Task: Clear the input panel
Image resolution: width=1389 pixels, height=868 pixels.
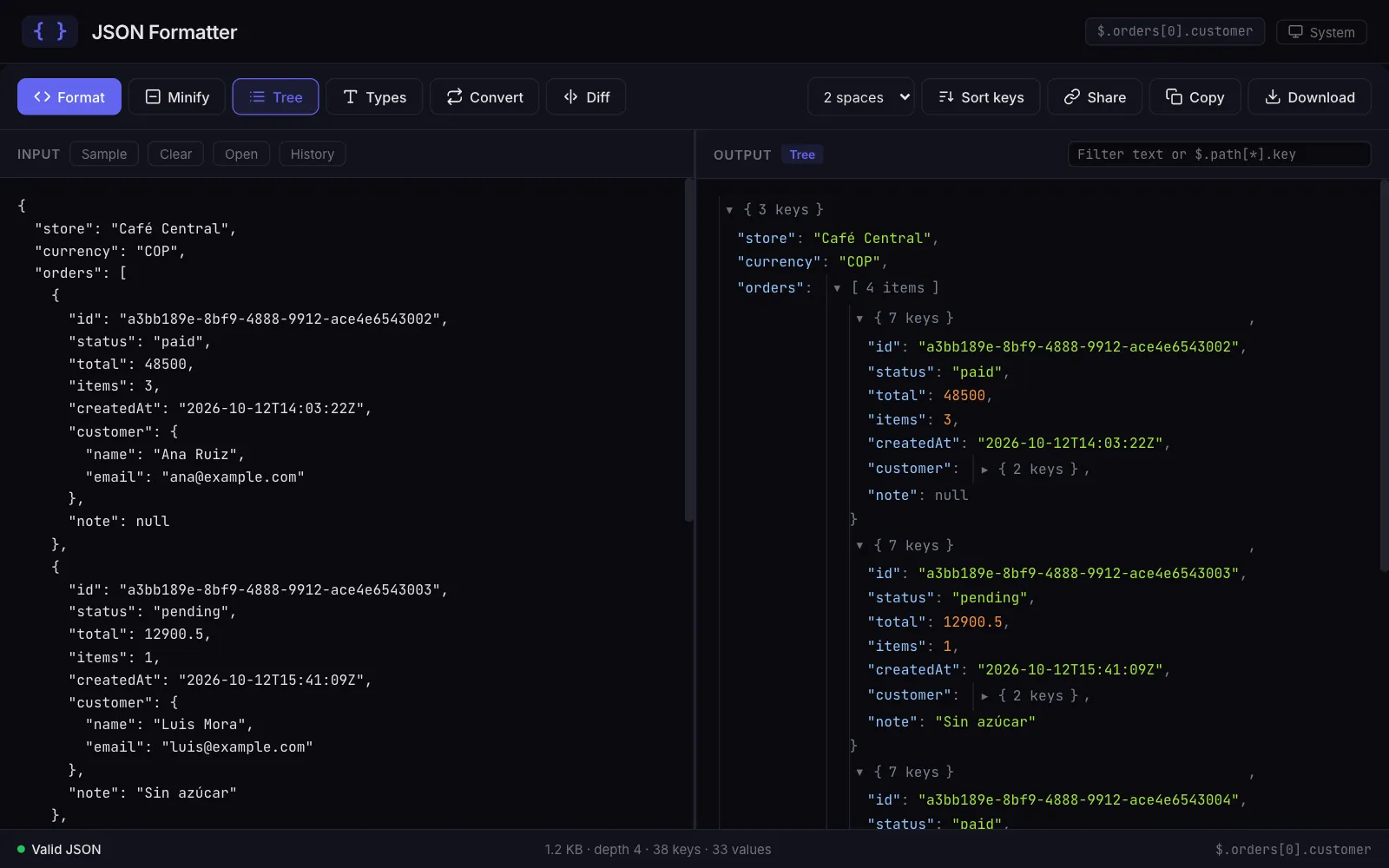Action: coord(175,154)
